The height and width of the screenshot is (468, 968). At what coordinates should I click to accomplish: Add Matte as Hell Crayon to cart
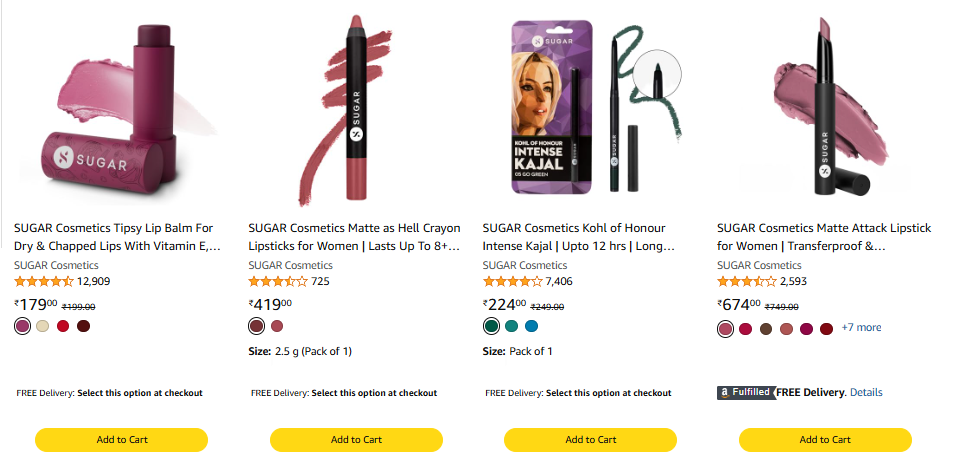pyautogui.click(x=356, y=439)
